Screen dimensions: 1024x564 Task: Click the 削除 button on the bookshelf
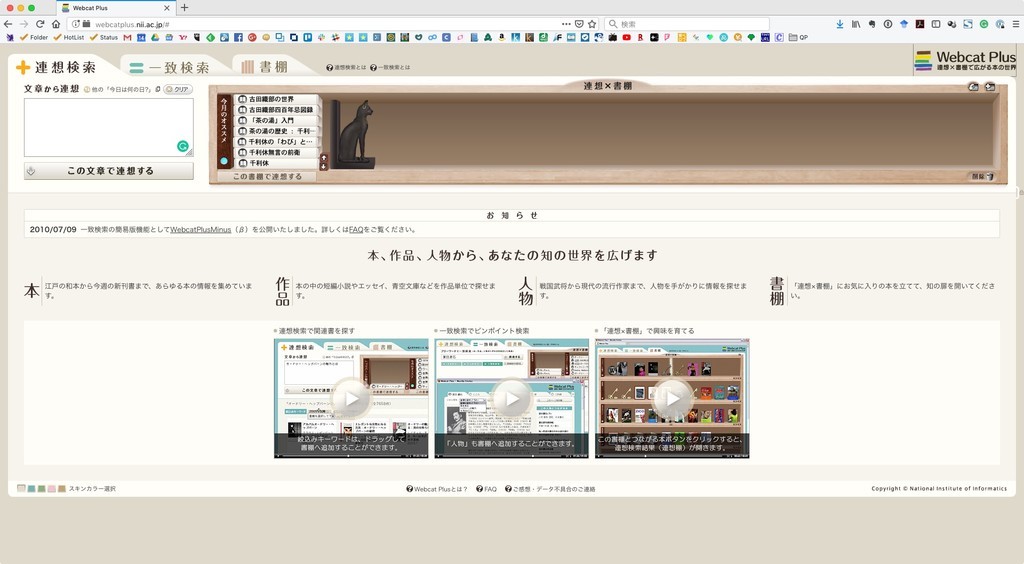click(x=982, y=176)
